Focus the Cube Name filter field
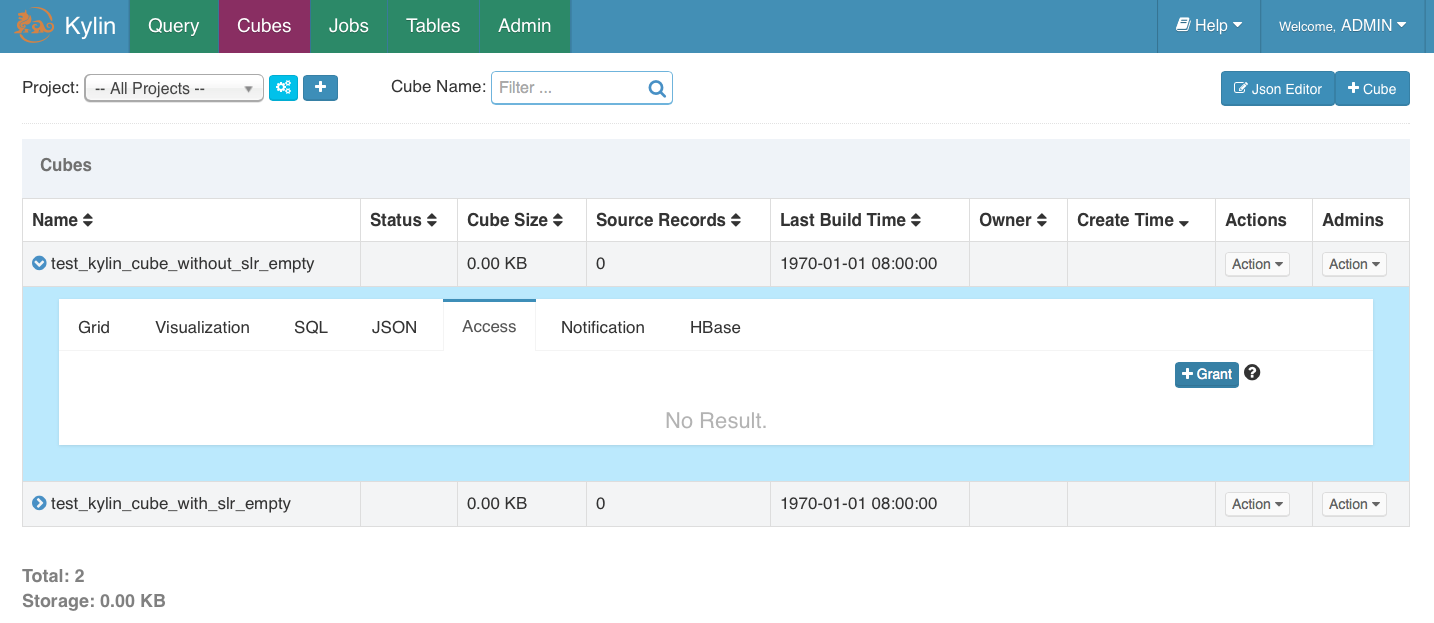 pos(570,88)
